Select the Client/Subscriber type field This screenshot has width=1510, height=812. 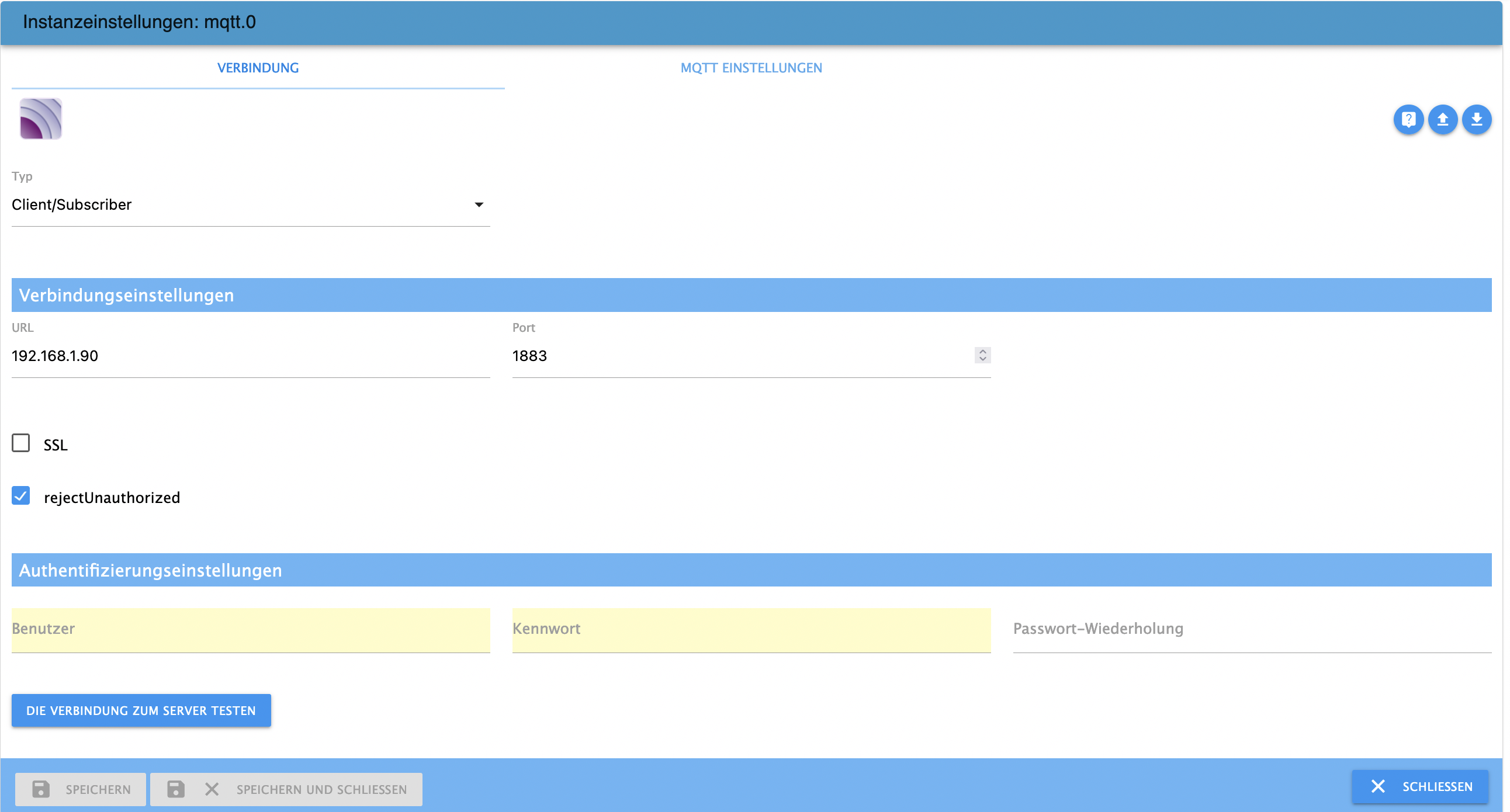234,204
